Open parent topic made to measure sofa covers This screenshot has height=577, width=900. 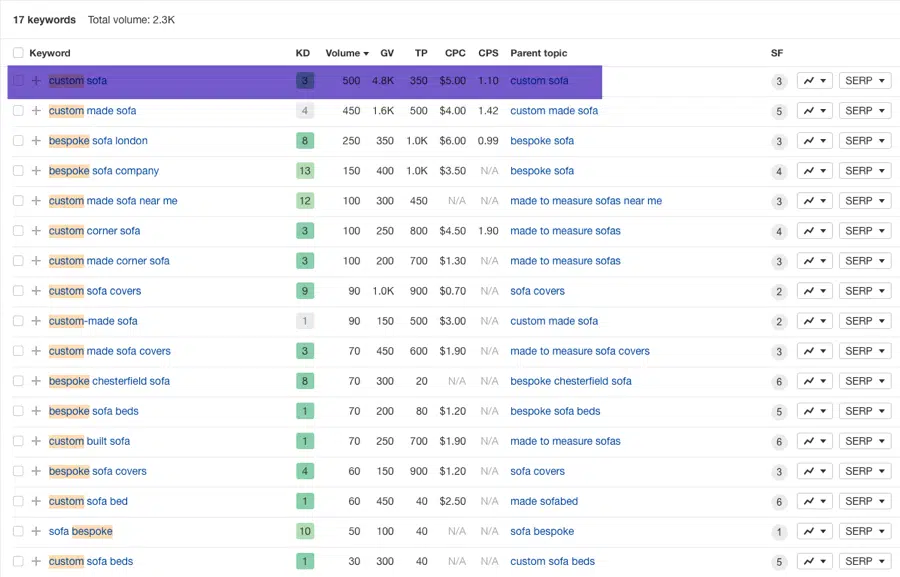tap(579, 351)
